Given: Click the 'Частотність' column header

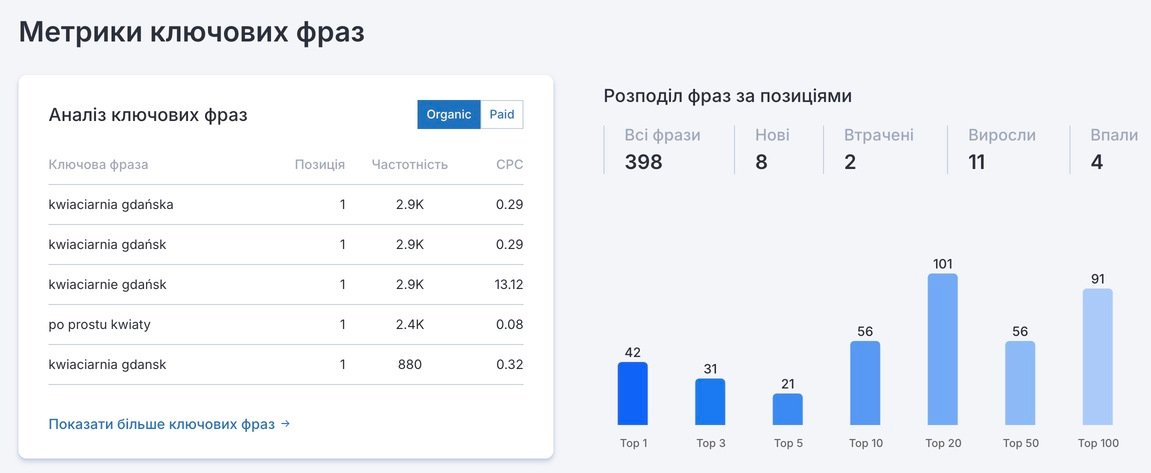Looking at the screenshot, I should tap(410, 165).
